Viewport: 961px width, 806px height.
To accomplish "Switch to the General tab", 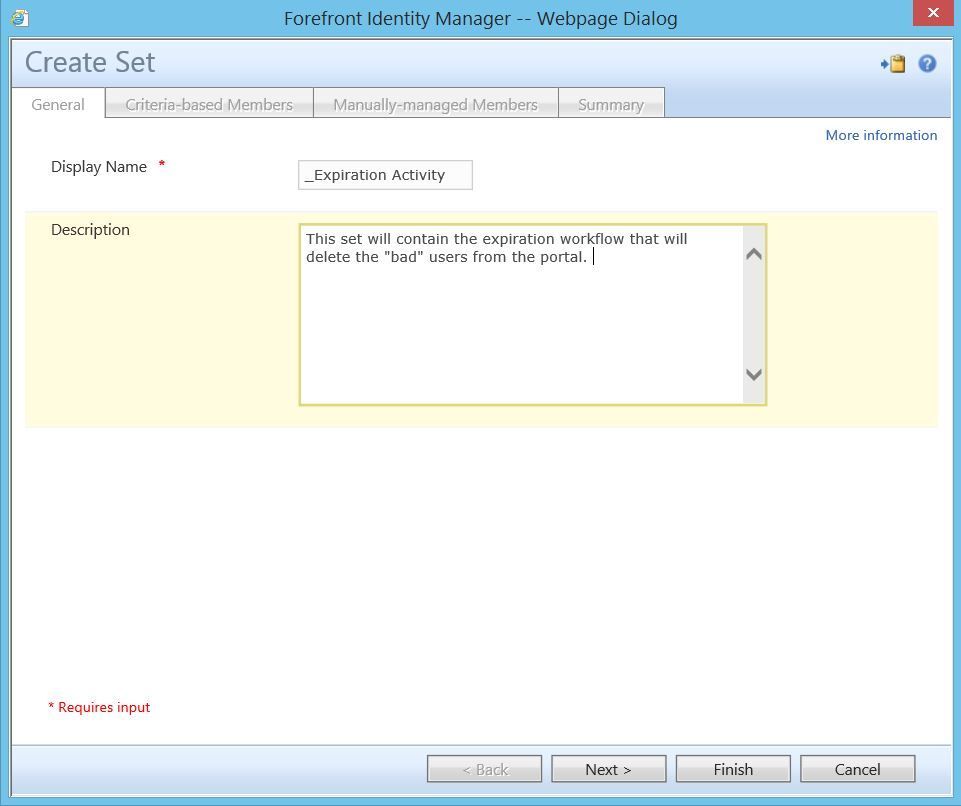I will click(x=58, y=104).
